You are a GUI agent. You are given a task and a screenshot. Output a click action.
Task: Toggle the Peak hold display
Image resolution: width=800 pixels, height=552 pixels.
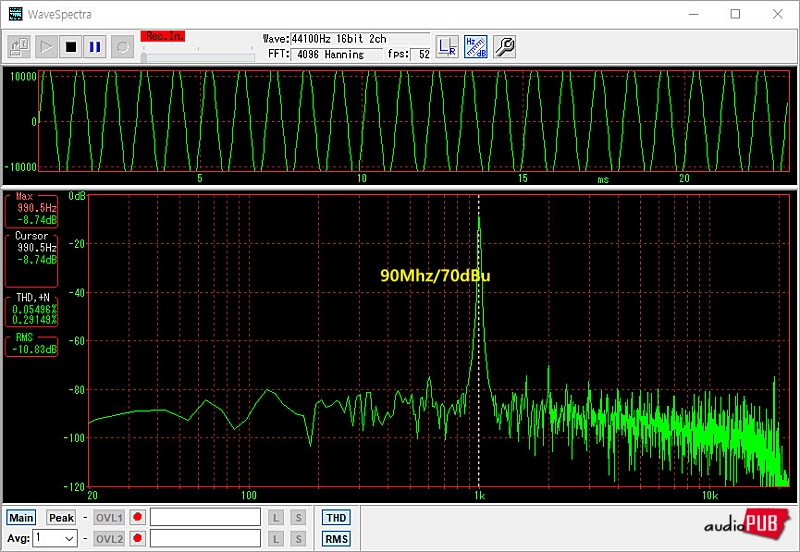click(x=61, y=518)
